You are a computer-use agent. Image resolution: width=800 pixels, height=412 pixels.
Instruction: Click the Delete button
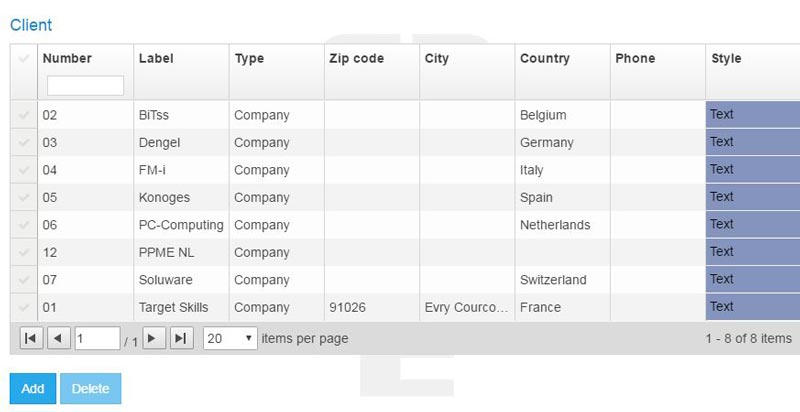pos(91,389)
